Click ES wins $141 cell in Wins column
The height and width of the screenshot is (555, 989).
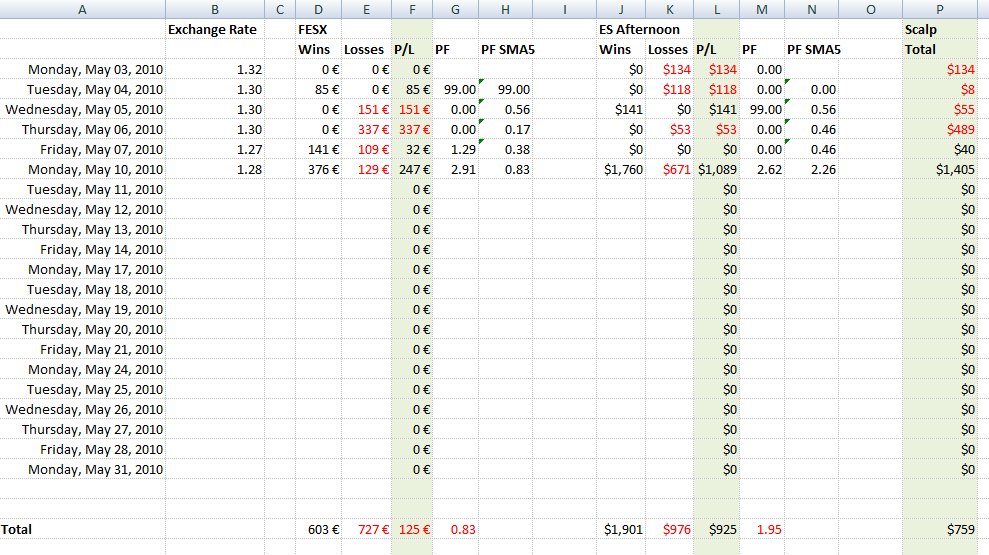[621, 109]
